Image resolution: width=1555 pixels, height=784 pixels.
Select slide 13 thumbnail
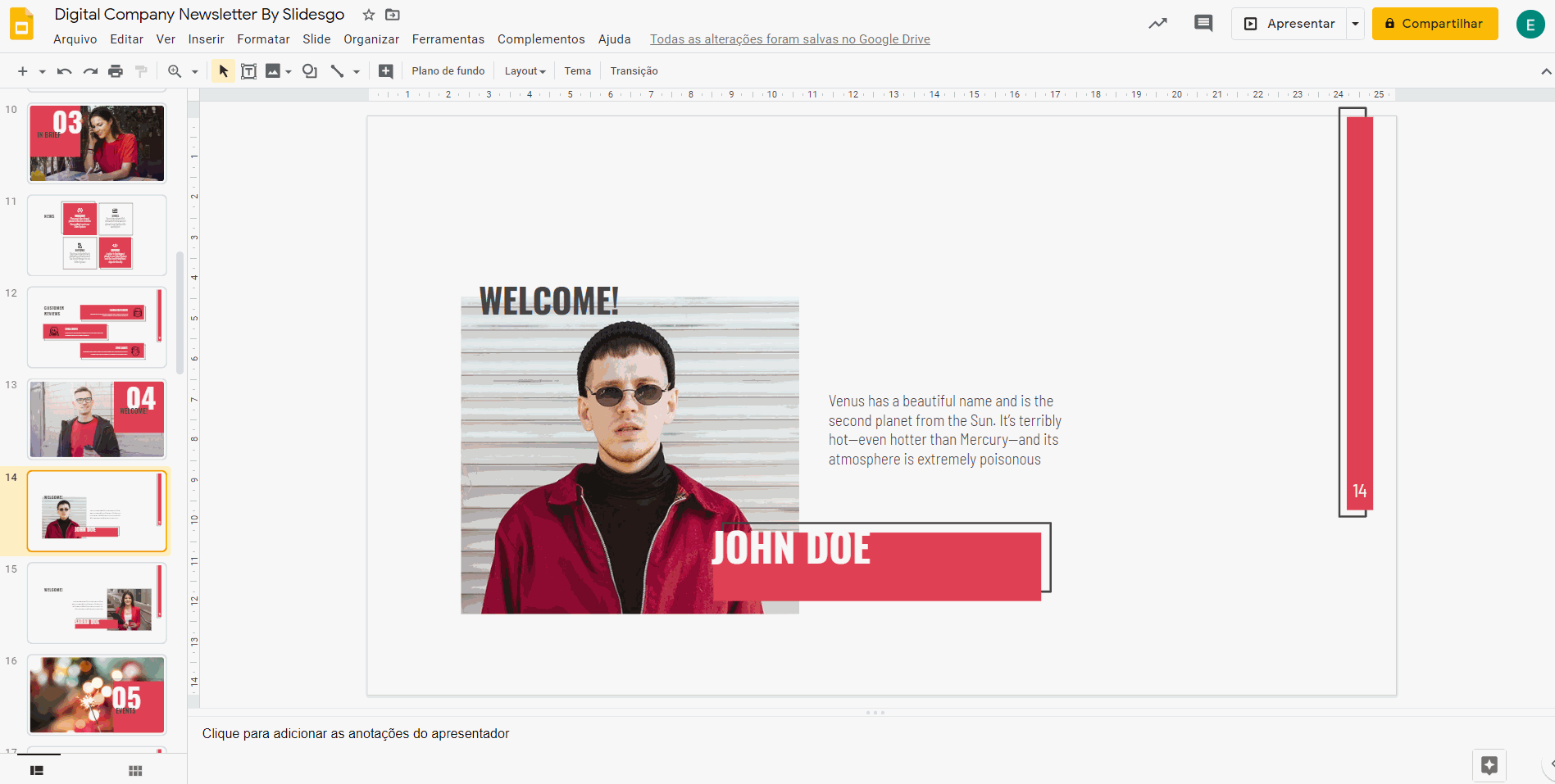[97, 419]
